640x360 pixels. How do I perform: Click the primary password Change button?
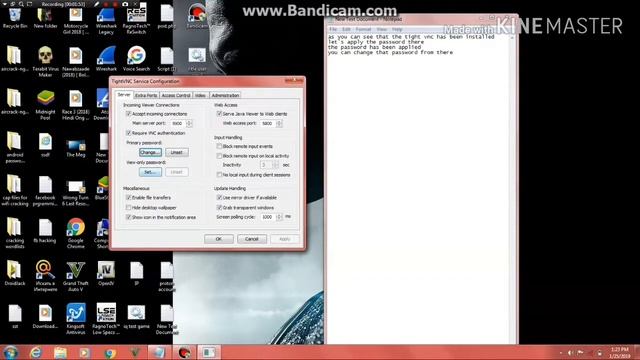click(x=150, y=152)
